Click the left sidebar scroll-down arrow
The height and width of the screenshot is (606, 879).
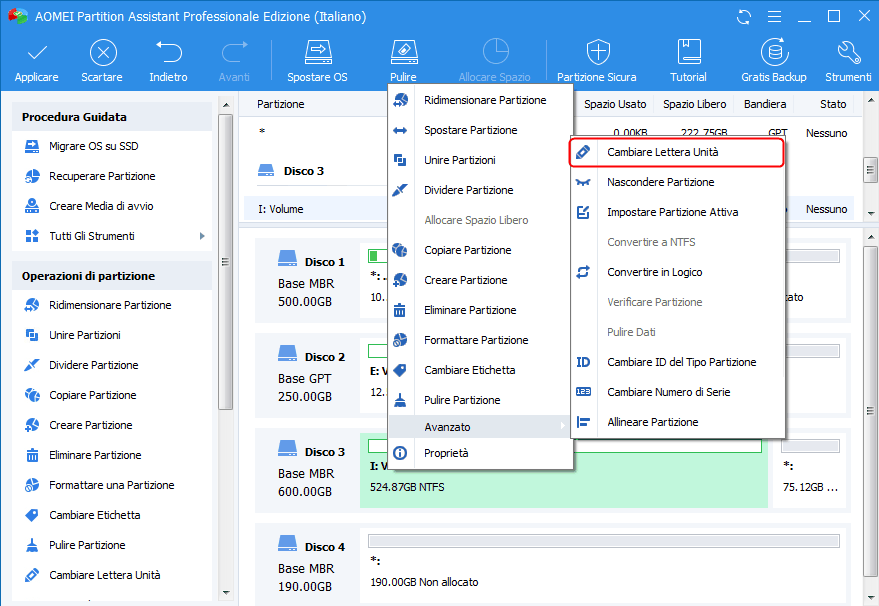click(x=226, y=592)
